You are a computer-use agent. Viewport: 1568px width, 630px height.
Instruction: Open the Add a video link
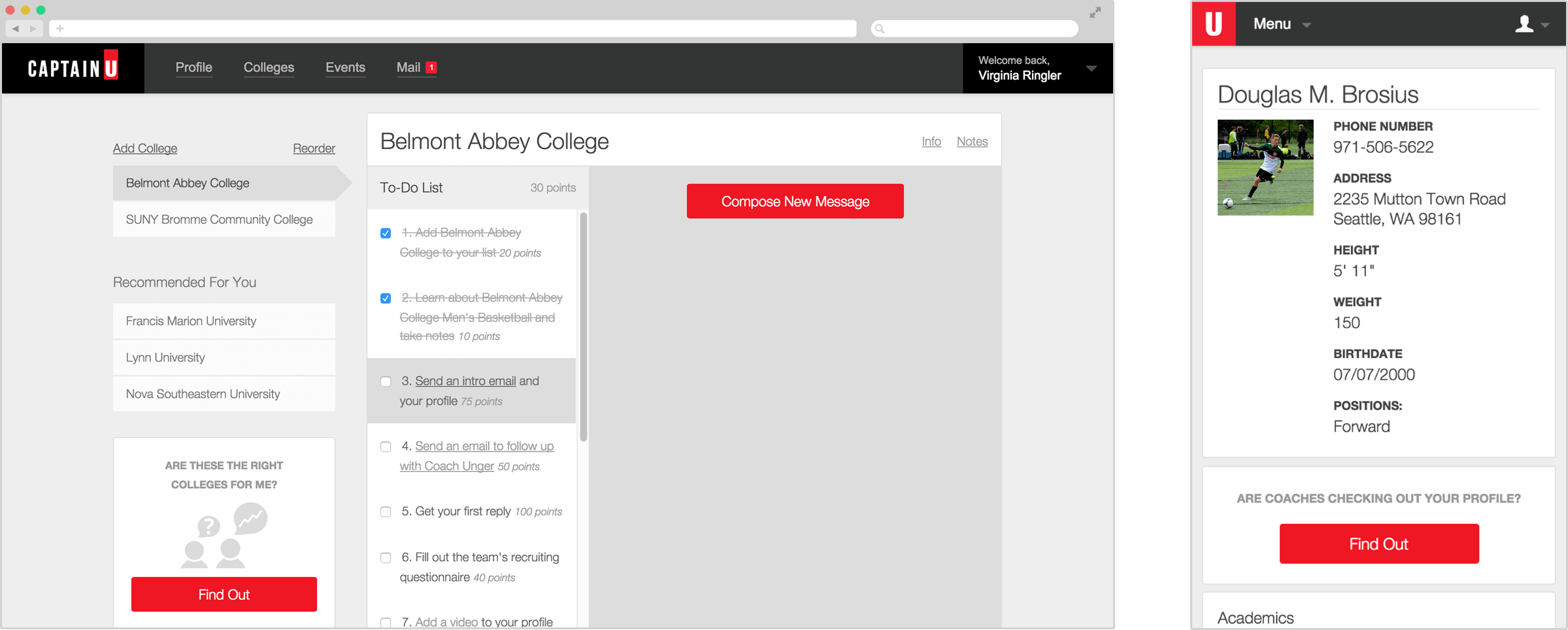coord(446,622)
